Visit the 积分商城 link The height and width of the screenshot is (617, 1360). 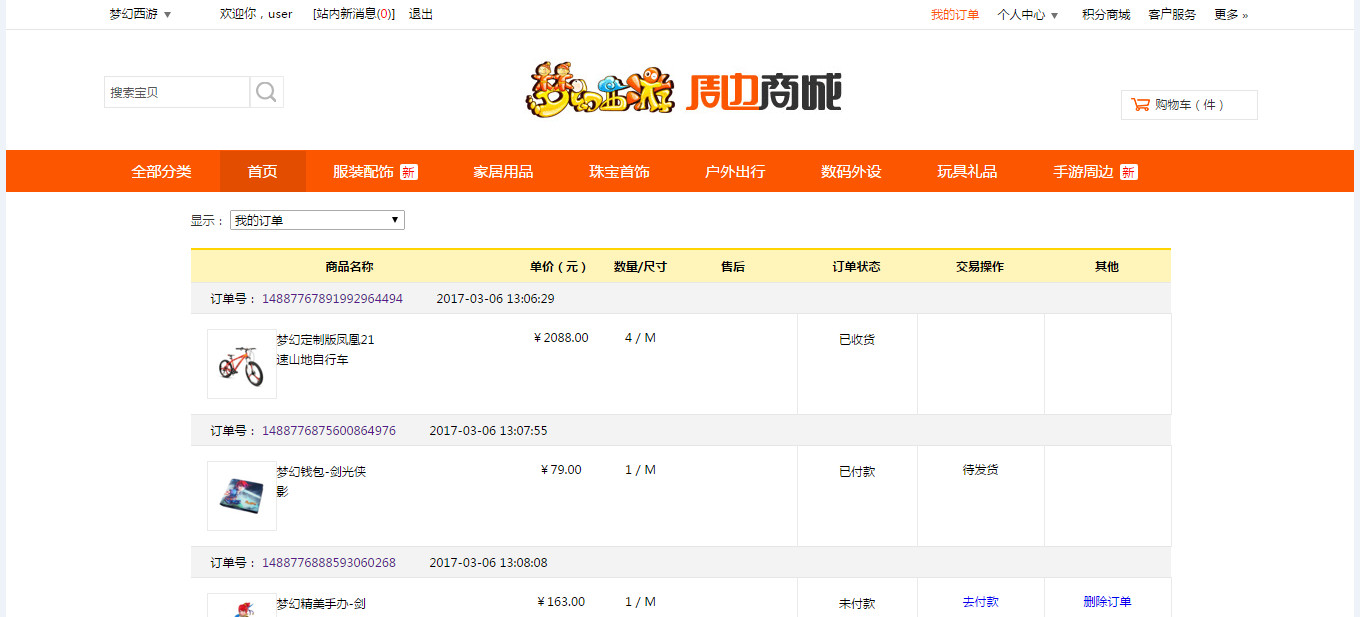click(1106, 15)
